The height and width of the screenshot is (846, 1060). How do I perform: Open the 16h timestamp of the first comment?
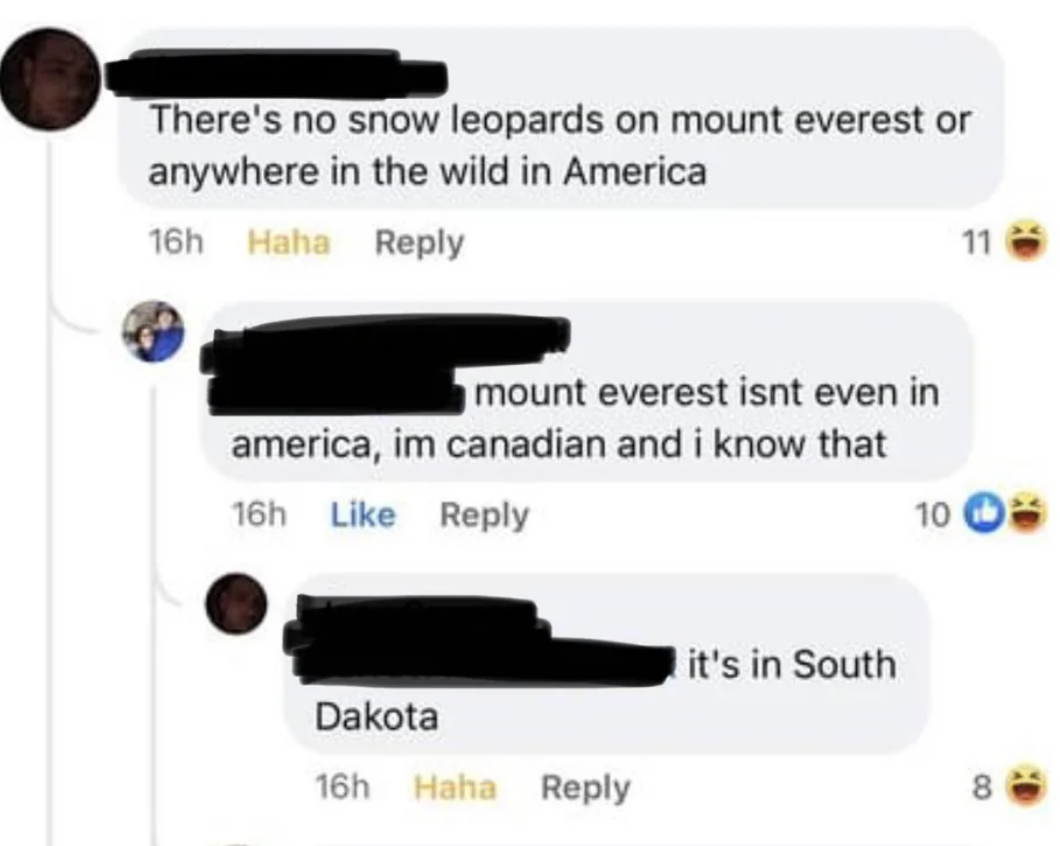pyautogui.click(x=178, y=240)
